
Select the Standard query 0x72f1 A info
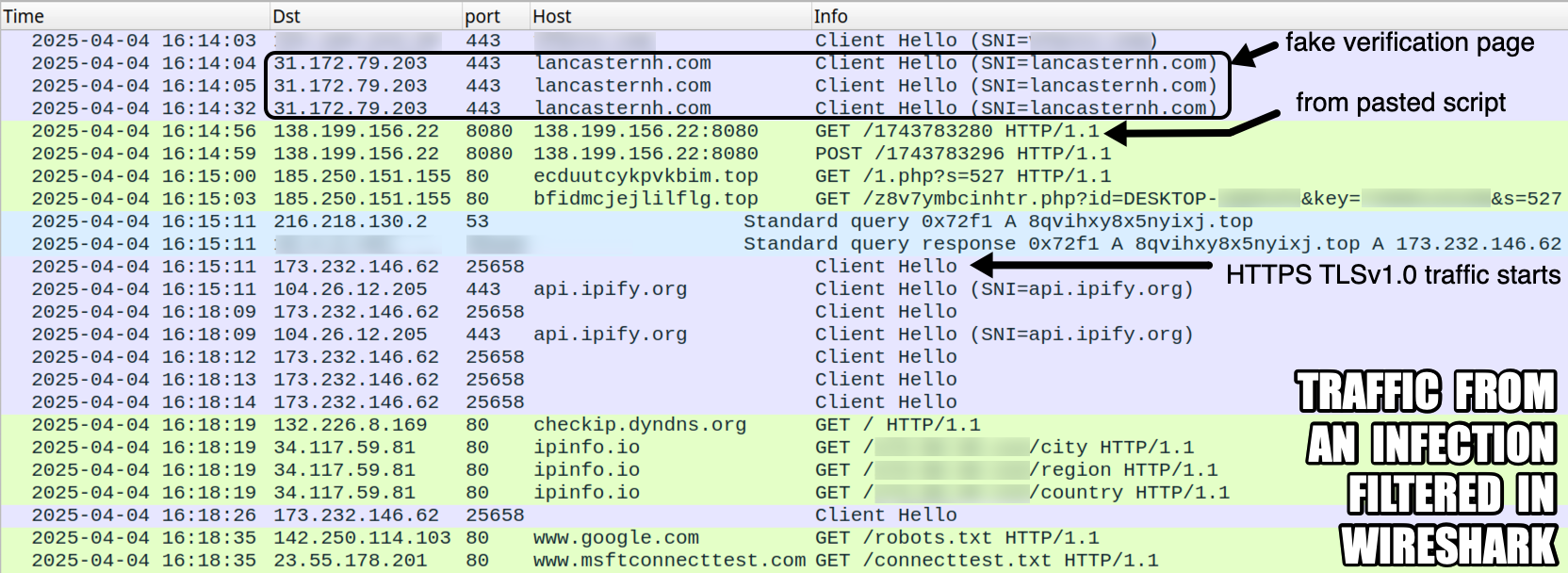click(x=998, y=221)
